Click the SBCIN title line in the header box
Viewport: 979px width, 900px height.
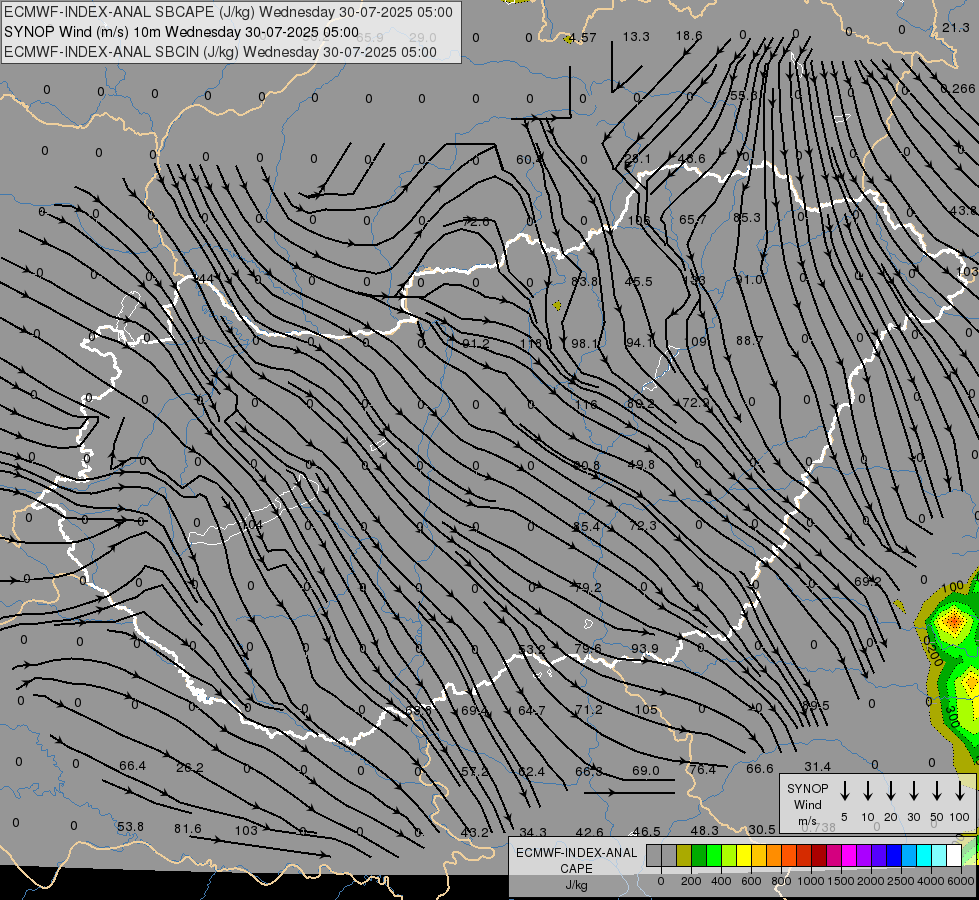coord(220,52)
